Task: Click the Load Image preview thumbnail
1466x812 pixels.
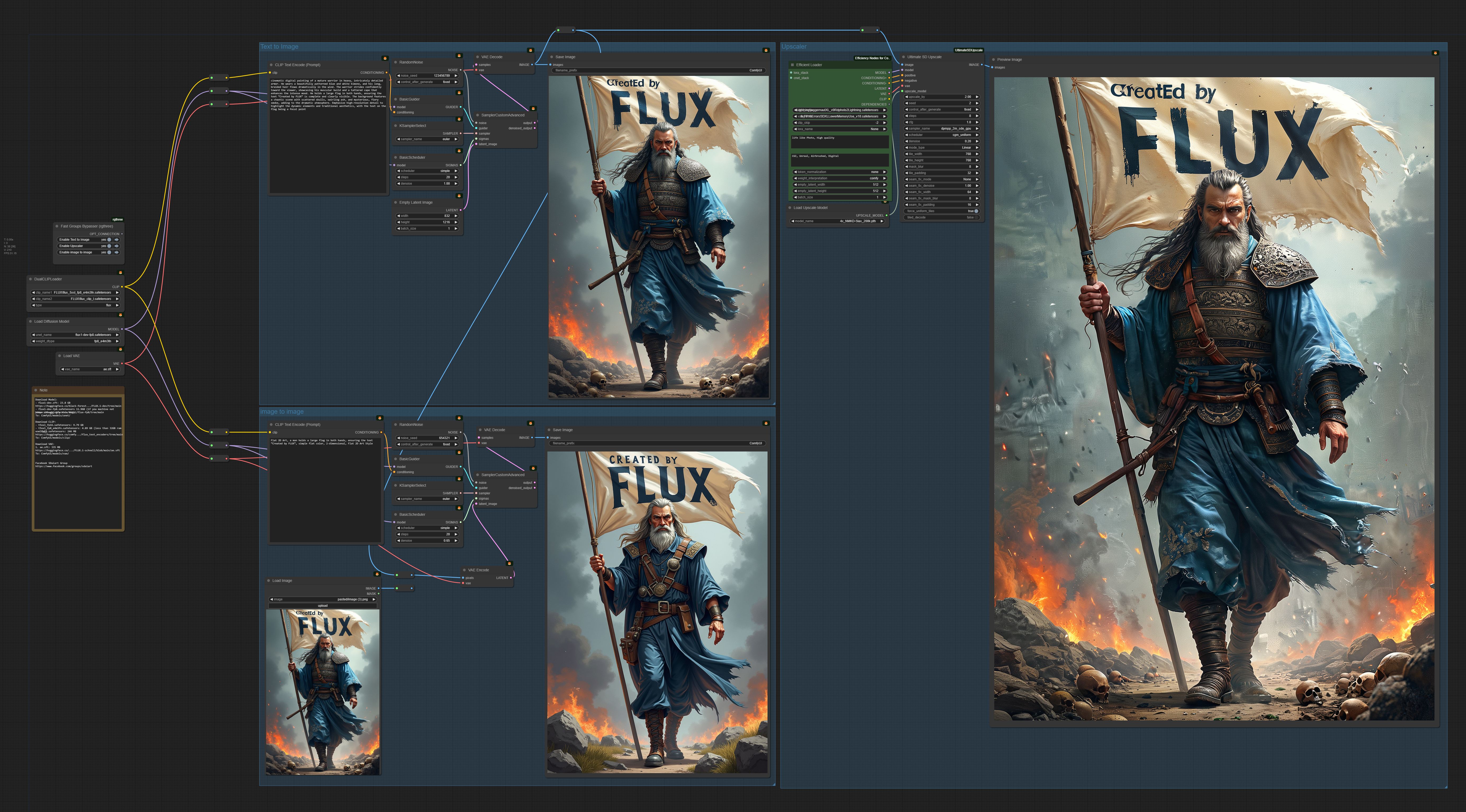Action: click(x=323, y=692)
